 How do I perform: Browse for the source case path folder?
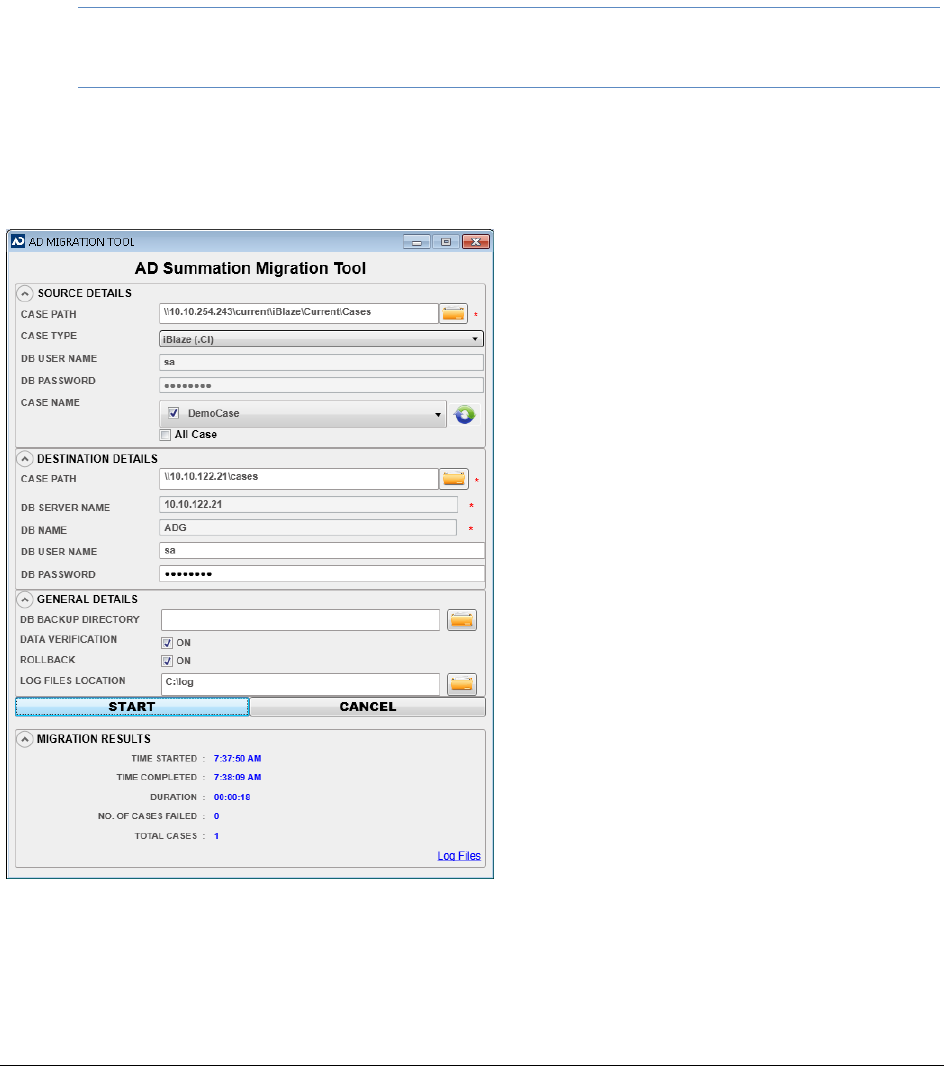(453, 313)
